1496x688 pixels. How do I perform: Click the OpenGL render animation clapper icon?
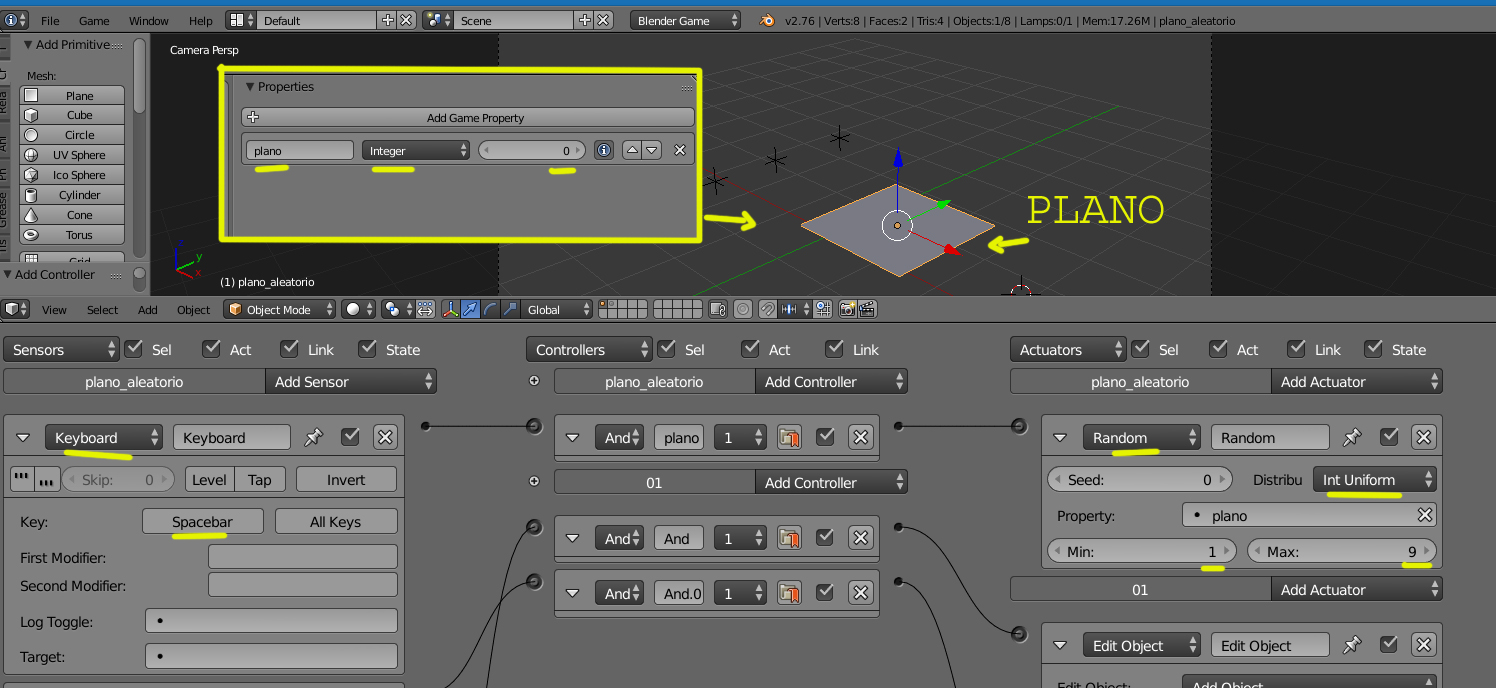coord(867,310)
